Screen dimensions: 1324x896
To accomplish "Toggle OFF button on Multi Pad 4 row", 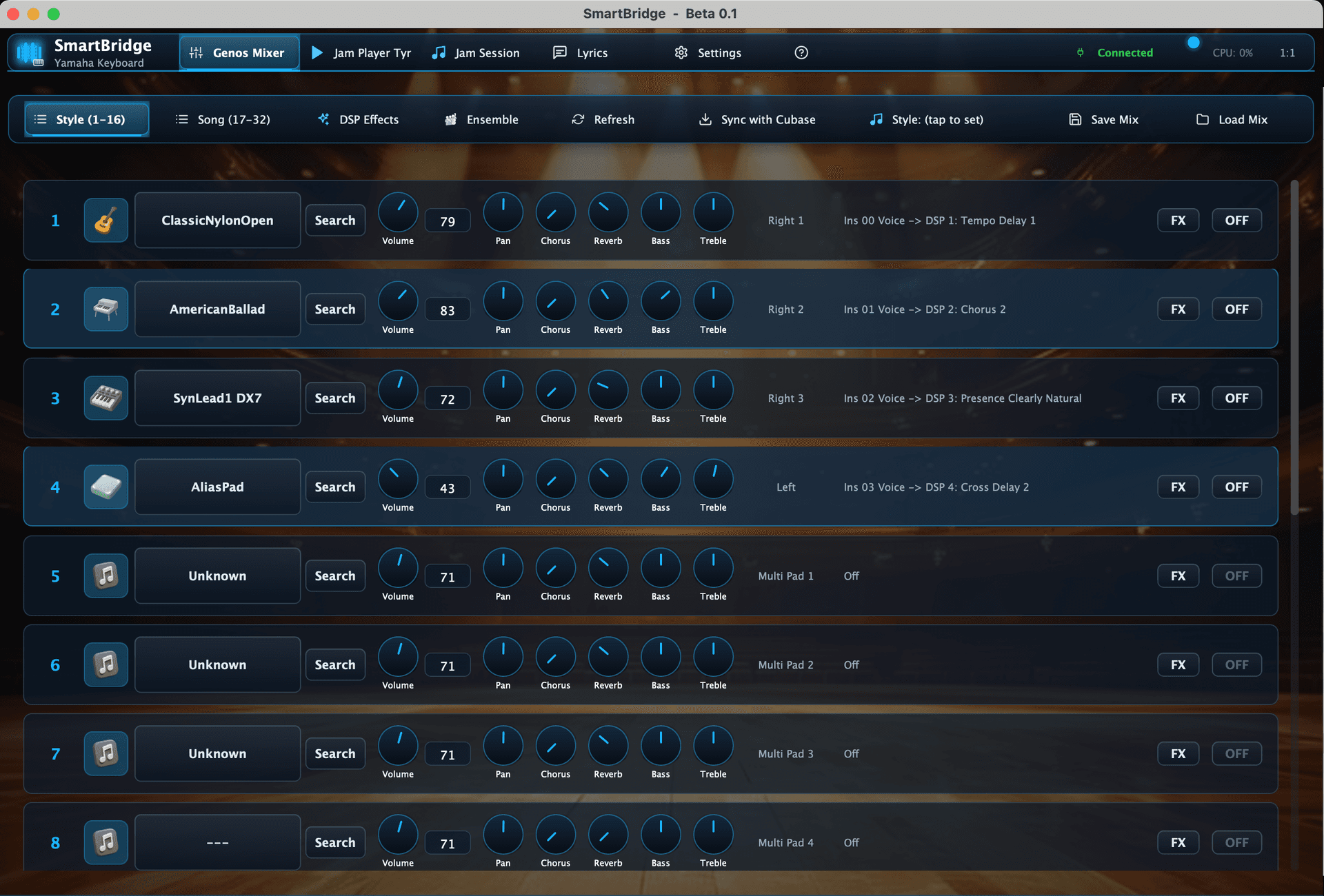I will coord(1236,843).
